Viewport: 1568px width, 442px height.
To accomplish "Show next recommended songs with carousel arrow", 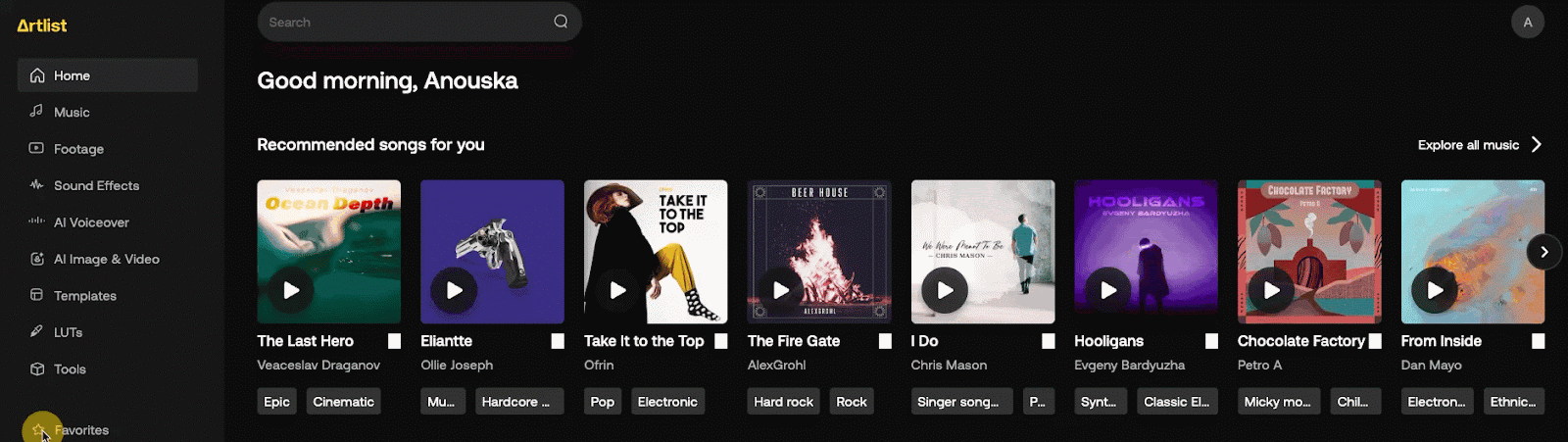I will tap(1543, 252).
